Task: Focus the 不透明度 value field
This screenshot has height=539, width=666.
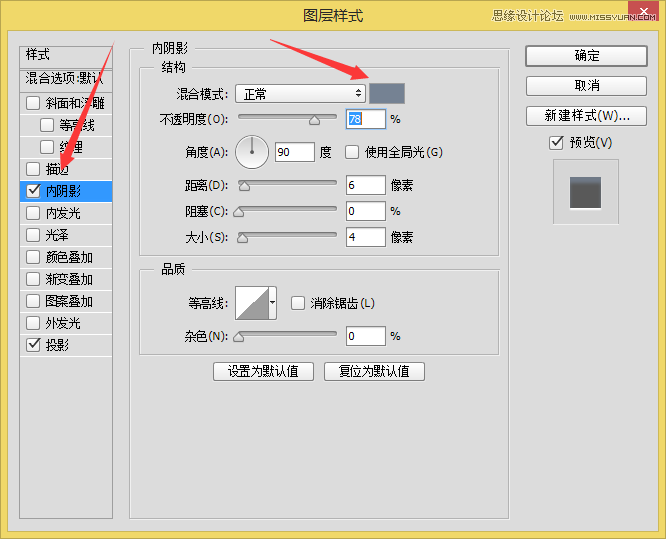Action: coord(366,119)
